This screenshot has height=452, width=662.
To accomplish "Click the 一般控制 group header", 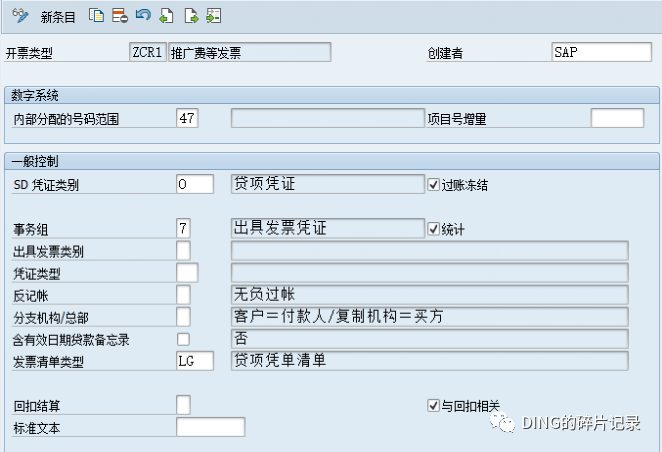I will 35,161.
